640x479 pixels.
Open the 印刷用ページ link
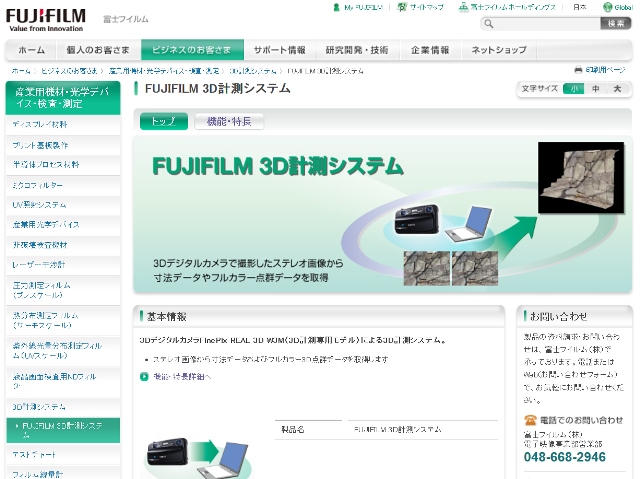click(605, 70)
